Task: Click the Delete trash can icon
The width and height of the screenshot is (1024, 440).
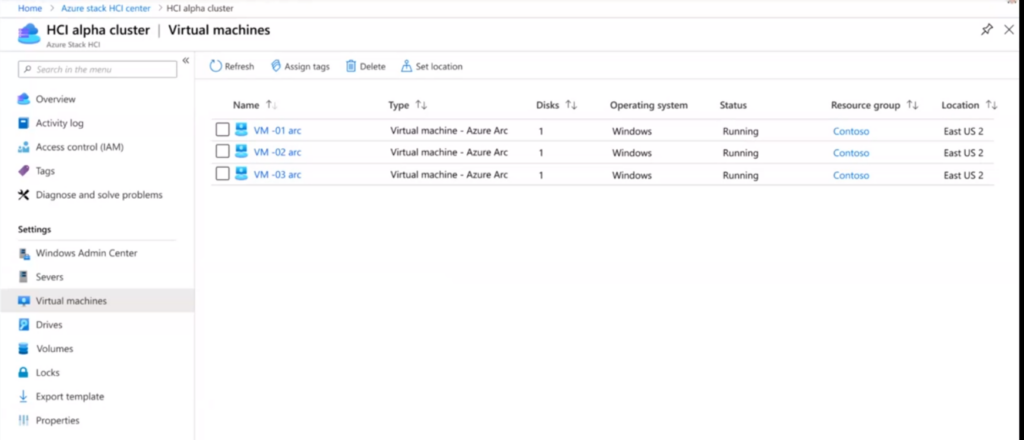Action: click(351, 66)
